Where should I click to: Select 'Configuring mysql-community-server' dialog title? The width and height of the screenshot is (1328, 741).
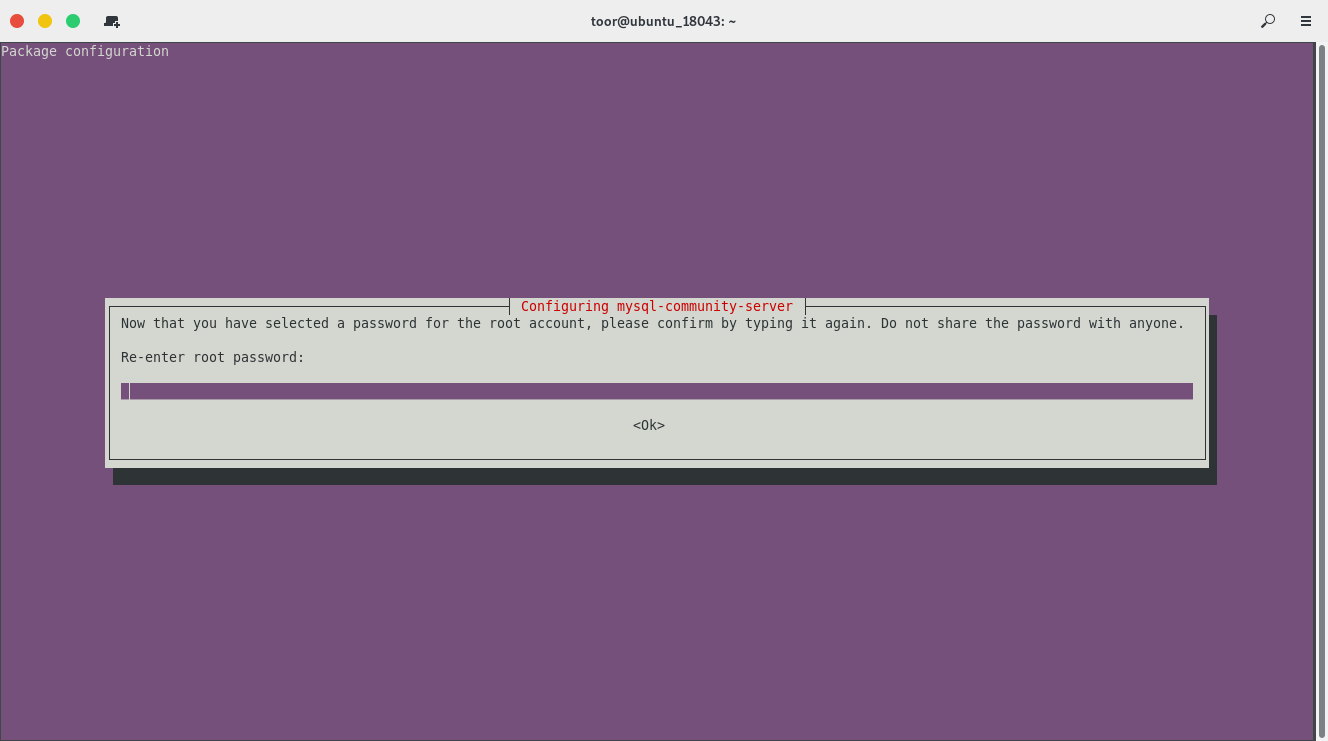657,306
